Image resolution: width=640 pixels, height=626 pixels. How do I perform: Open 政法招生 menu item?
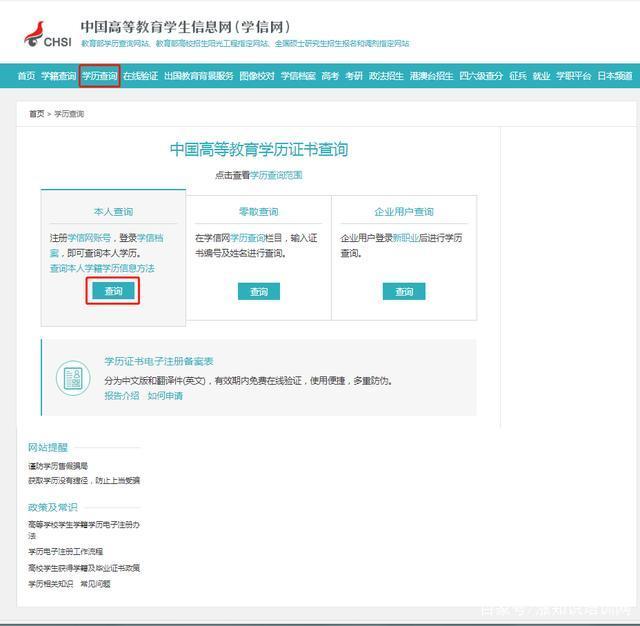coord(386,76)
